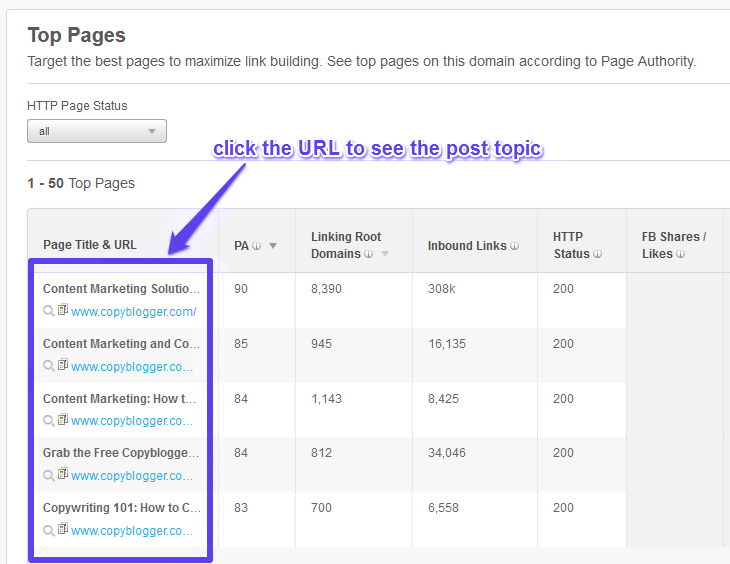The width and height of the screenshot is (730, 564).
Task: Click the title Content Marketing and Co…
Action: pyautogui.click(x=121, y=344)
